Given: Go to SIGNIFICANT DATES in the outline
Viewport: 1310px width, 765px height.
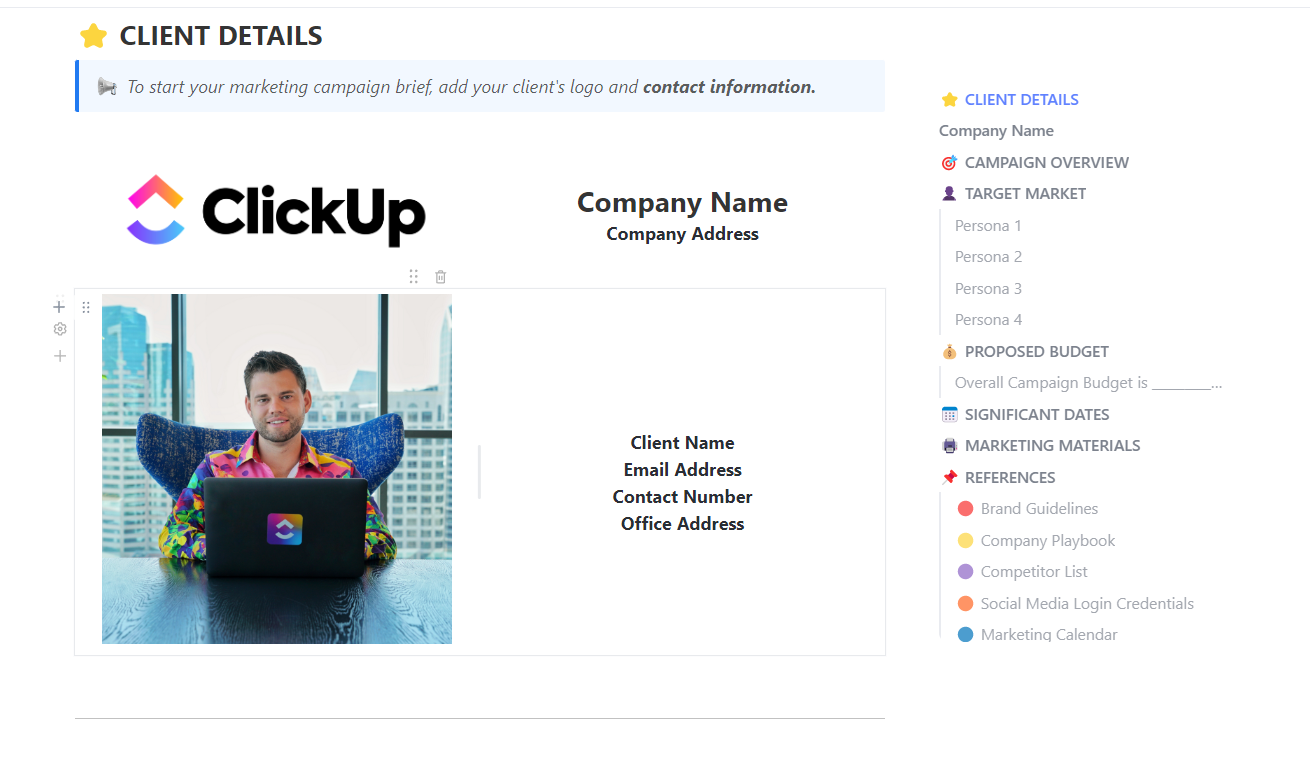Looking at the screenshot, I should (1037, 415).
